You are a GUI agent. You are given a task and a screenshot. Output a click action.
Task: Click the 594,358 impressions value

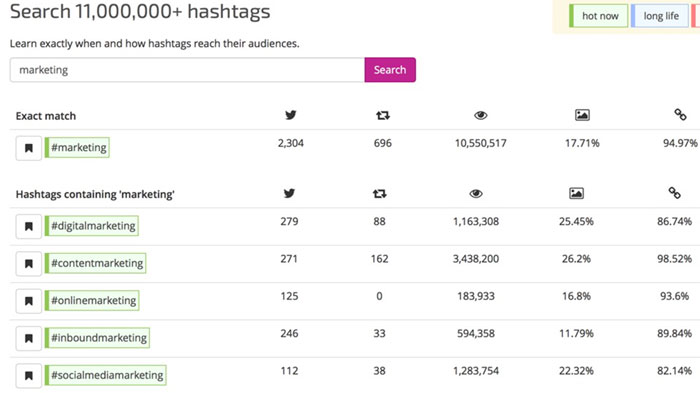(476, 334)
